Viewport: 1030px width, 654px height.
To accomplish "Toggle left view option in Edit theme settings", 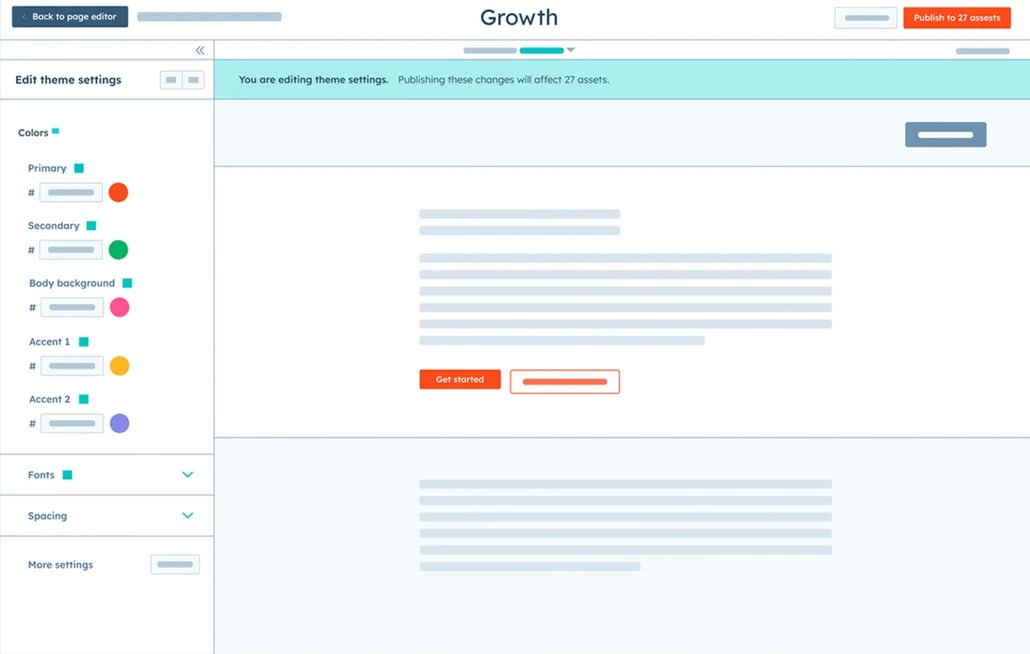I will [x=171, y=80].
